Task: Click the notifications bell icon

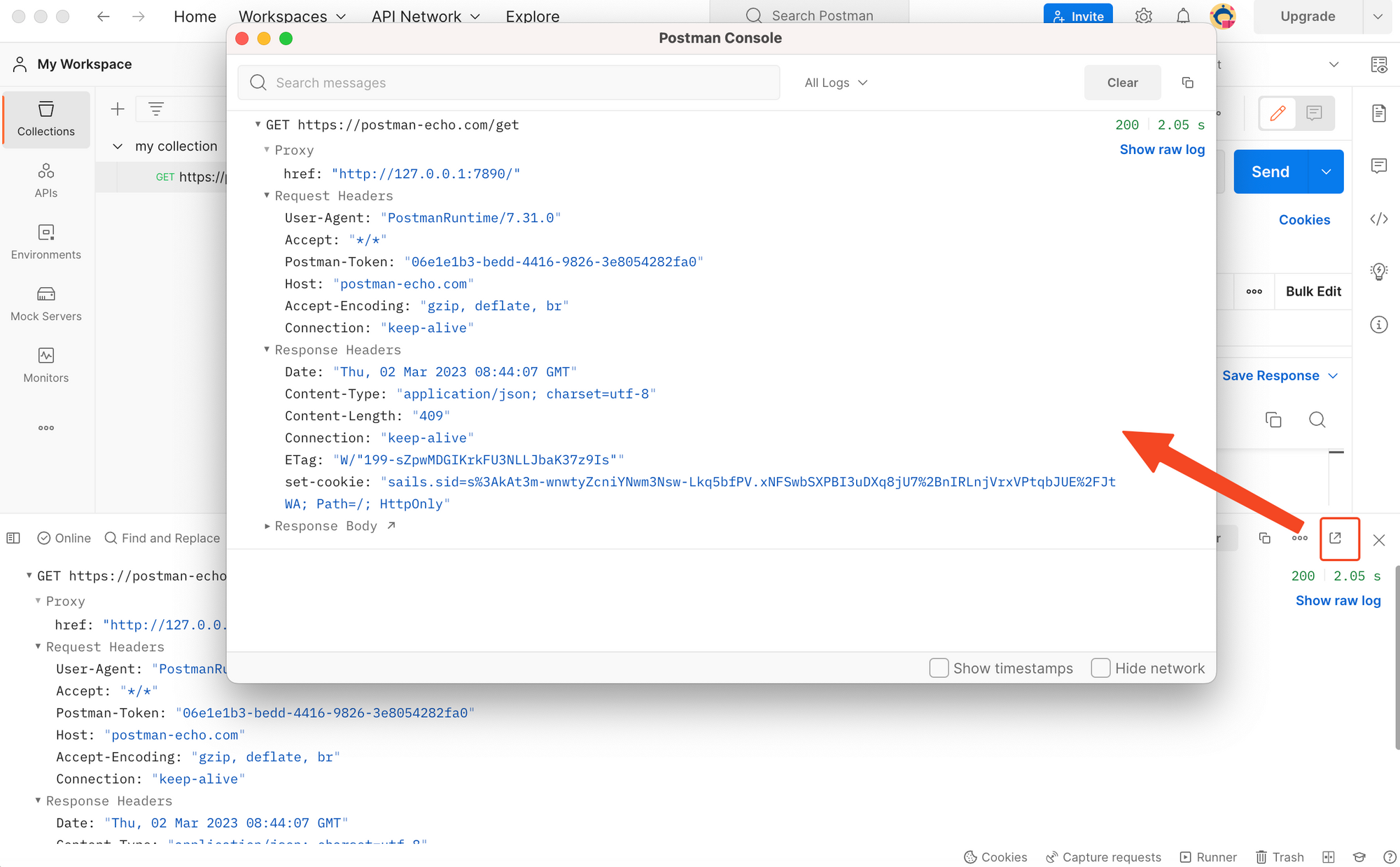Action: pos(1182,16)
